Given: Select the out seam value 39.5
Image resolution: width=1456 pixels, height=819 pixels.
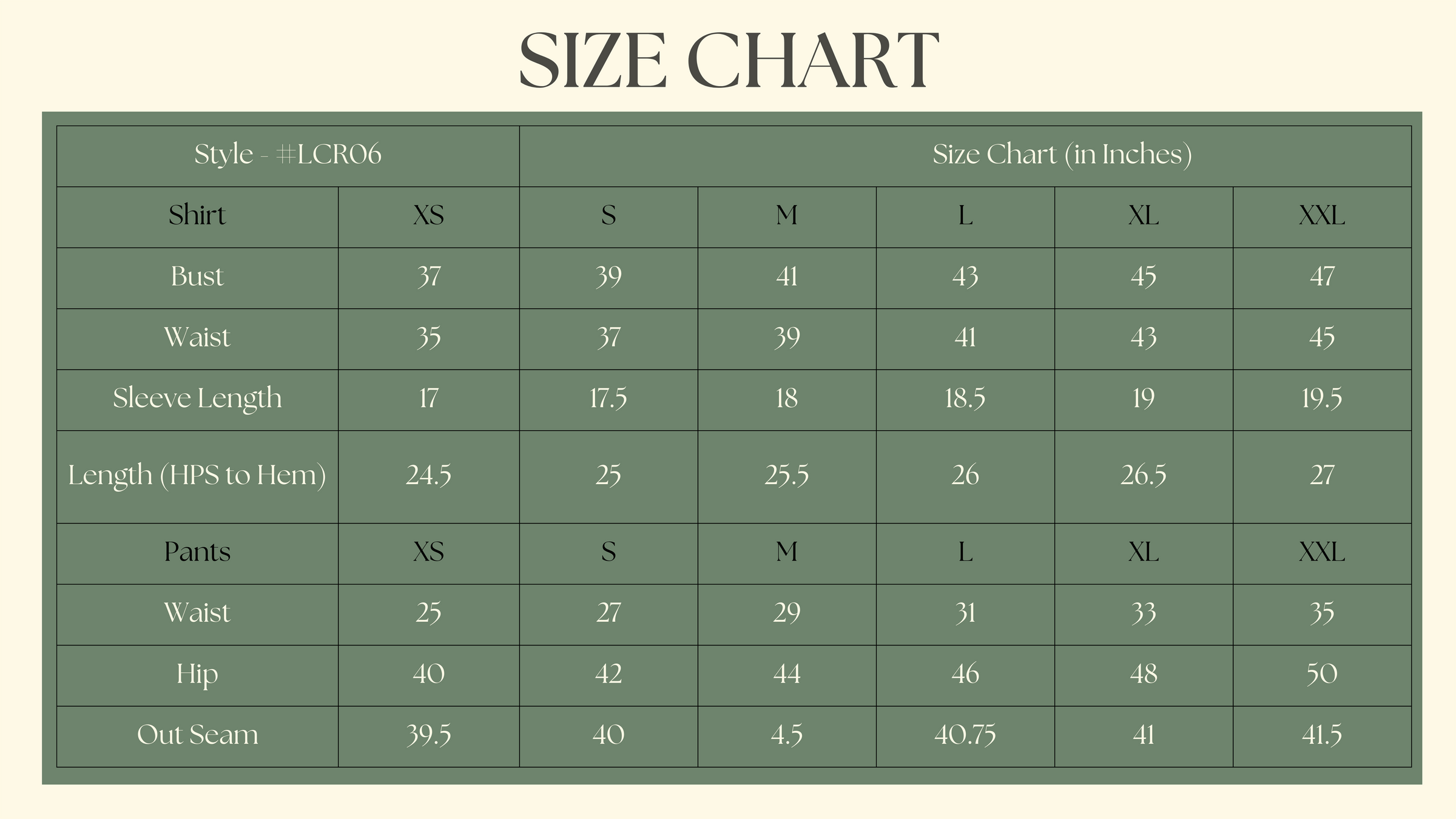Looking at the screenshot, I should [428, 735].
